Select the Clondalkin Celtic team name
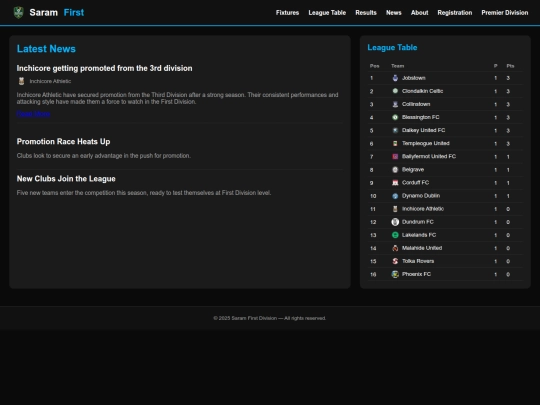 point(422,91)
